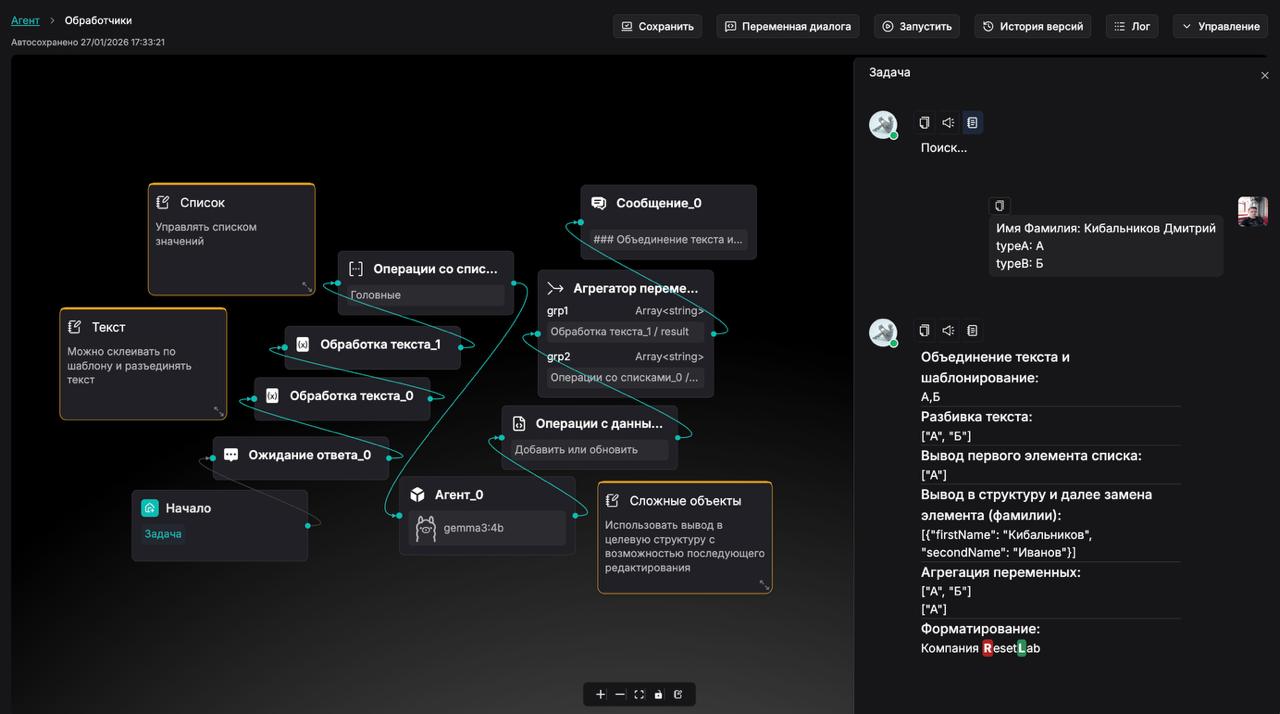Click the Начало node home icon

click(x=150, y=508)
